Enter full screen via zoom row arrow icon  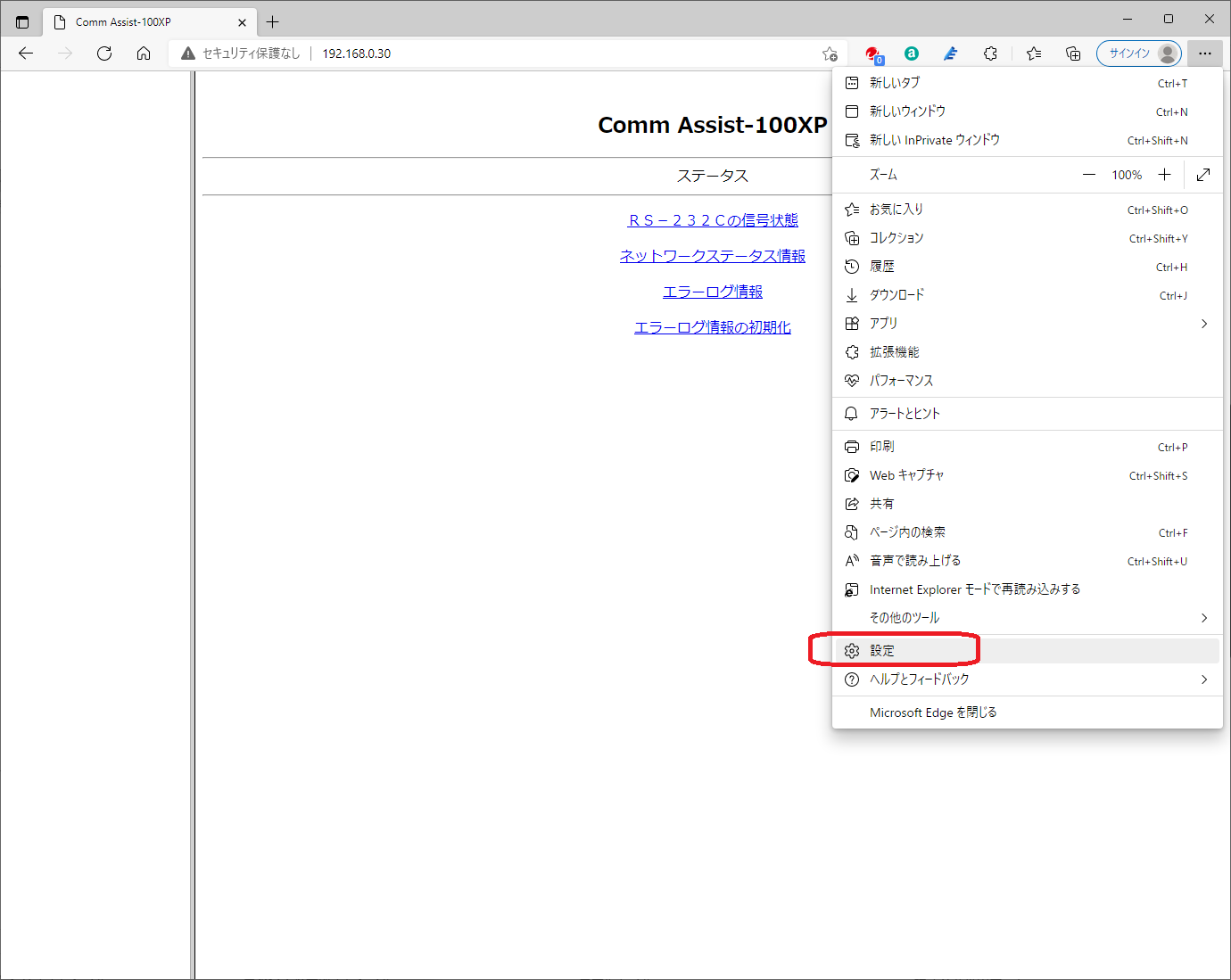(1203, 175)
